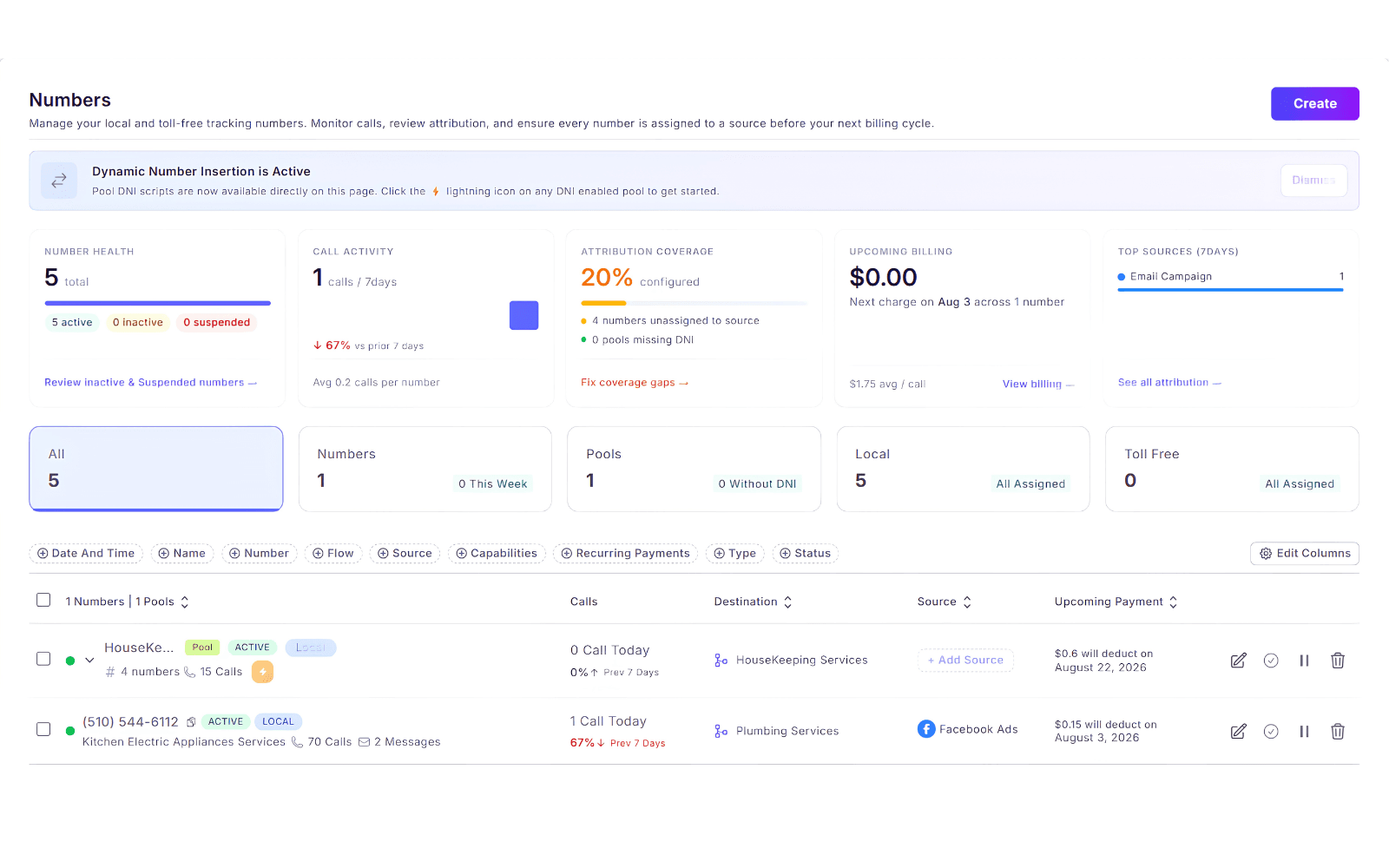
Task: Check the (510) 544-6112 row checkbox
Action: click(43, 730)
